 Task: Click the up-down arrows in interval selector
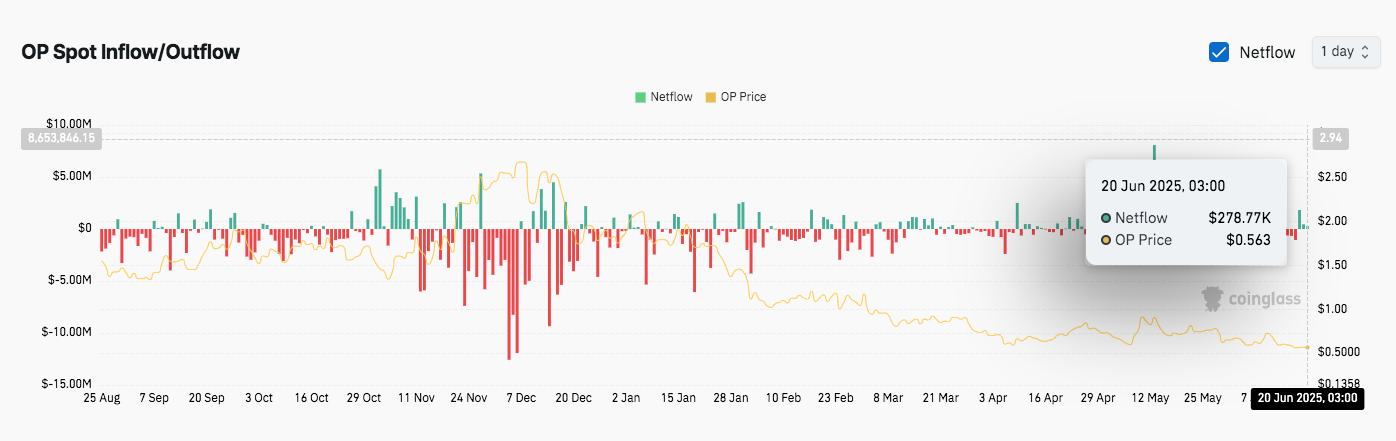pos(1367,52)
